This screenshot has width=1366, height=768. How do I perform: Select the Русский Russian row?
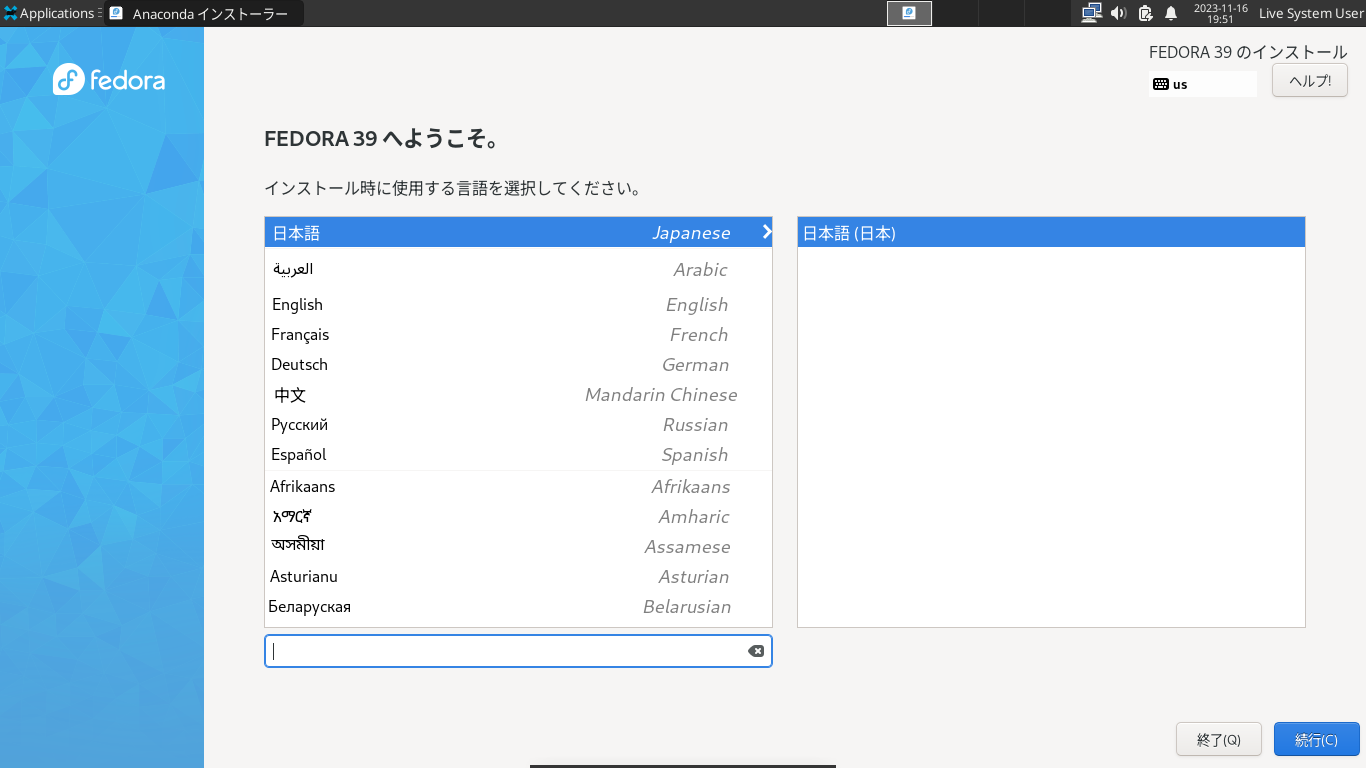518,424
